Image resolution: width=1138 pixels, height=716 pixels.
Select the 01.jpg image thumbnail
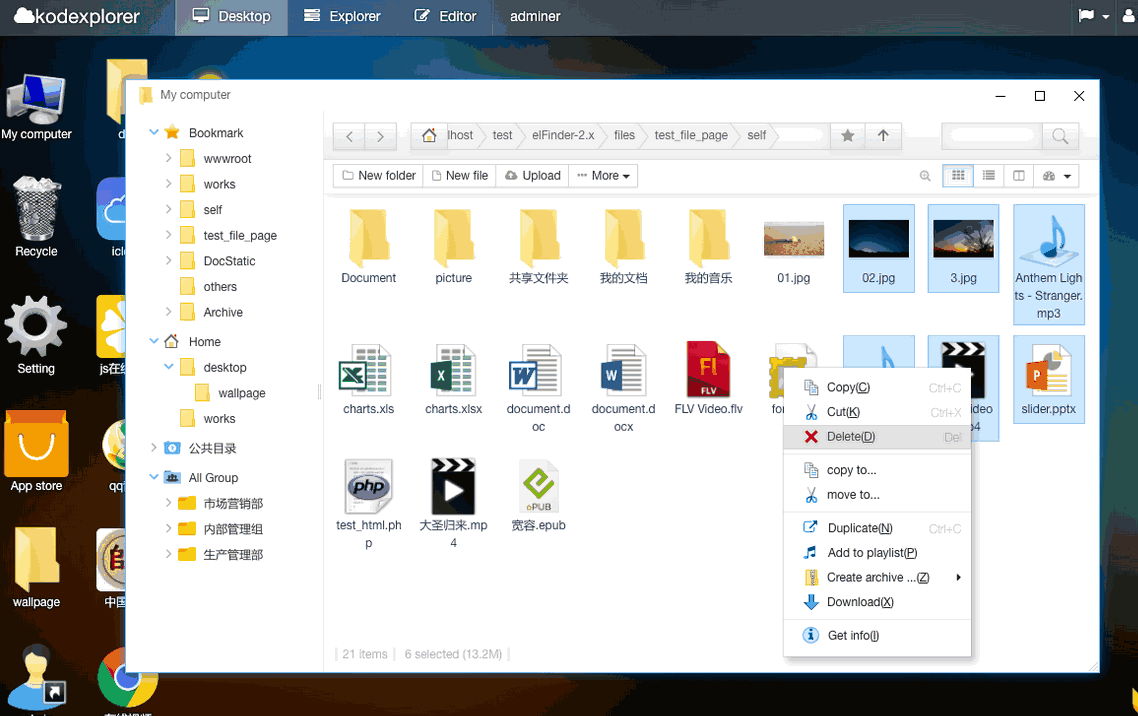tap(793, 240)
